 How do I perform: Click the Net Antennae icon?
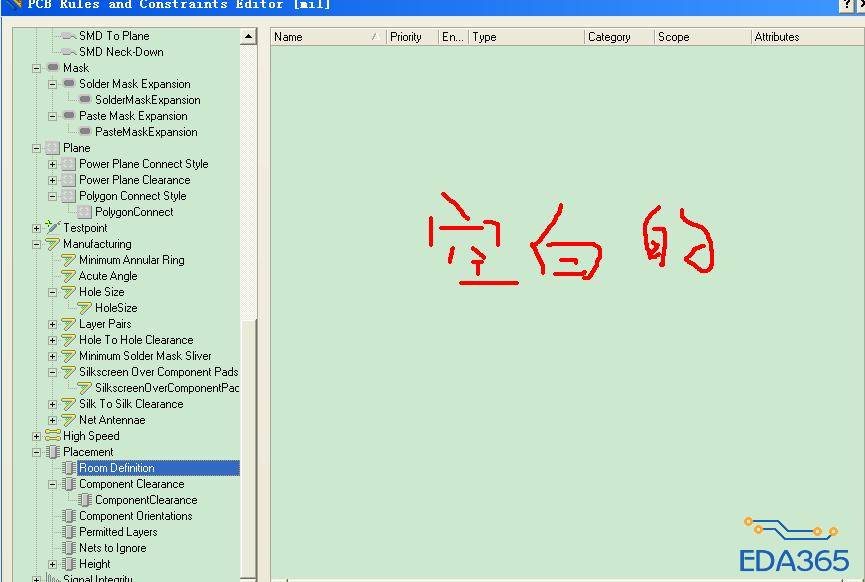coord(68,420)
